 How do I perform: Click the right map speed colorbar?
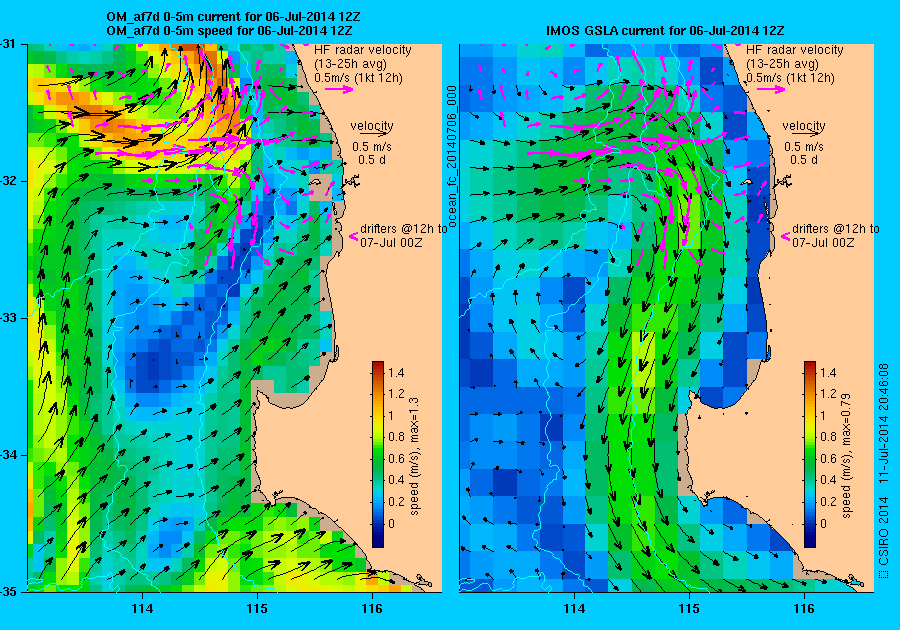(x=810, y=454)
